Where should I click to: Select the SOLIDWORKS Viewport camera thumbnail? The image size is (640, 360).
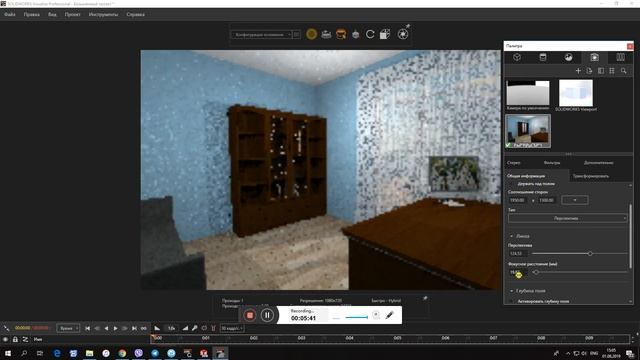(x=576, y=93)
